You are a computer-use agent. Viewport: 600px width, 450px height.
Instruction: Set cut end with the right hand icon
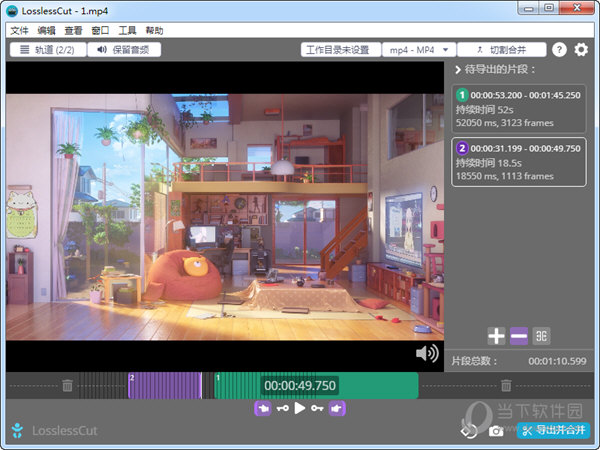pyautogui.click(x=337, y=409)
